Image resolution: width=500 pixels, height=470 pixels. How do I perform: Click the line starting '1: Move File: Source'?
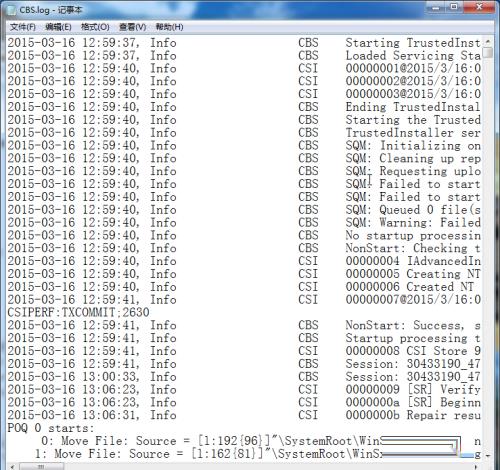click(258, 454)
